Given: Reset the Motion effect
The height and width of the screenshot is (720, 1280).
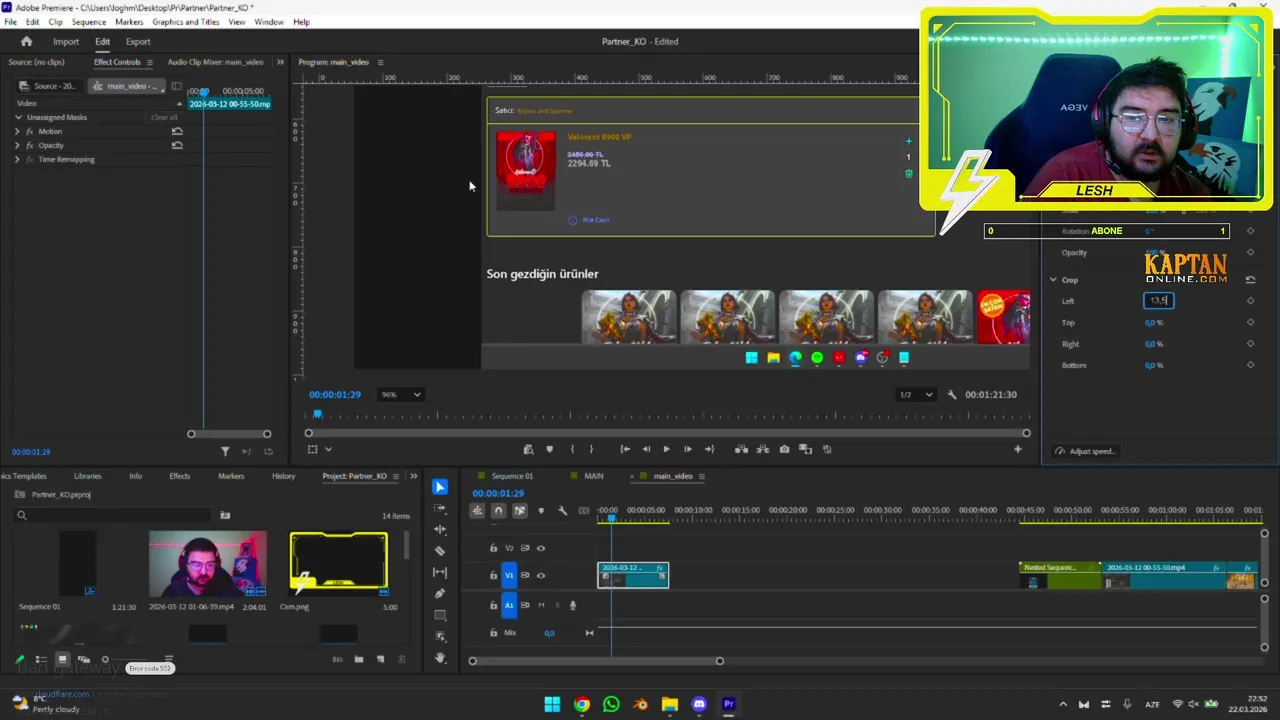Looking at the screenshot, I should (x=177, y=131).
